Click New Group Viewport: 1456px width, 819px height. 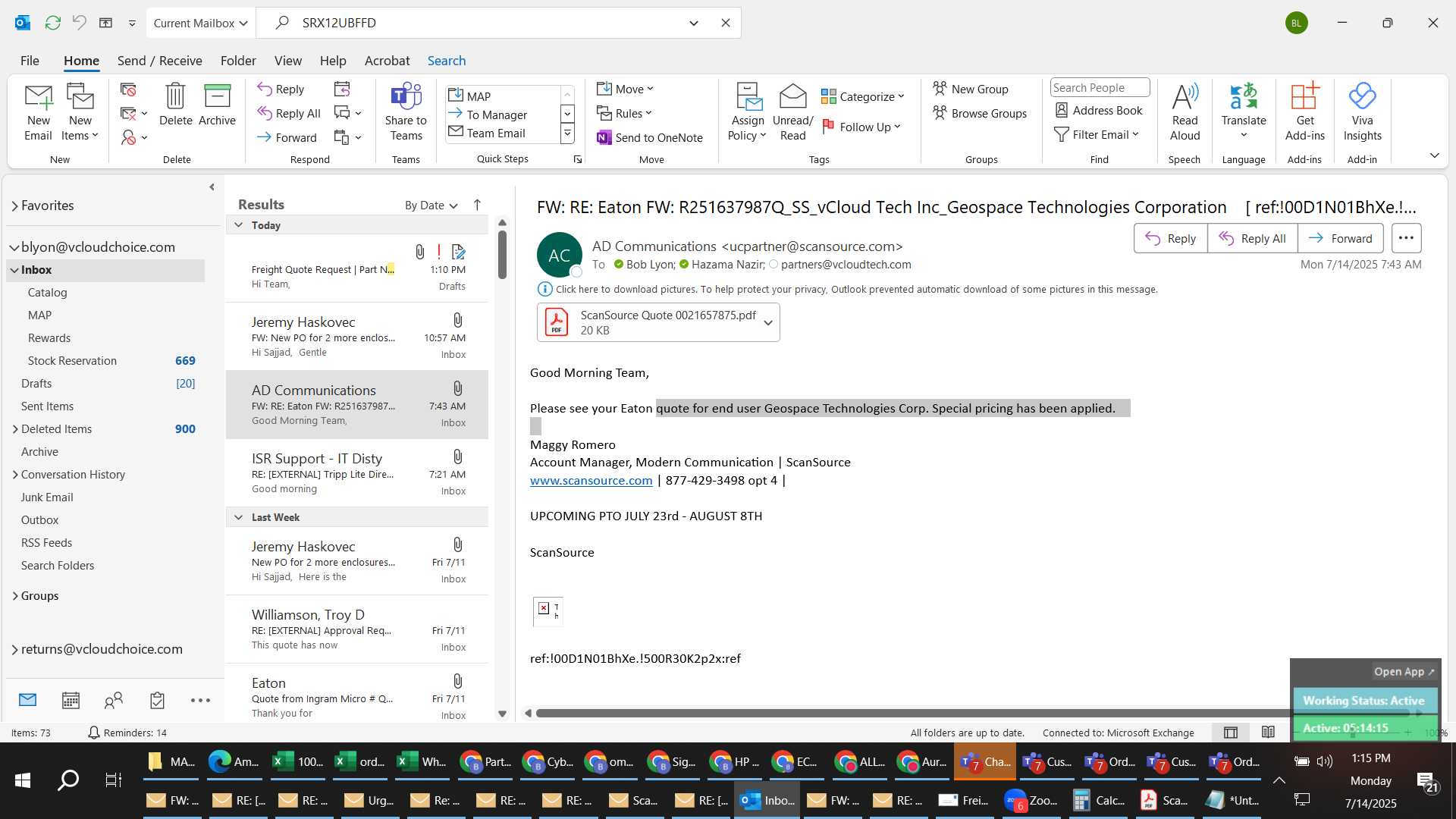[971, 89]
